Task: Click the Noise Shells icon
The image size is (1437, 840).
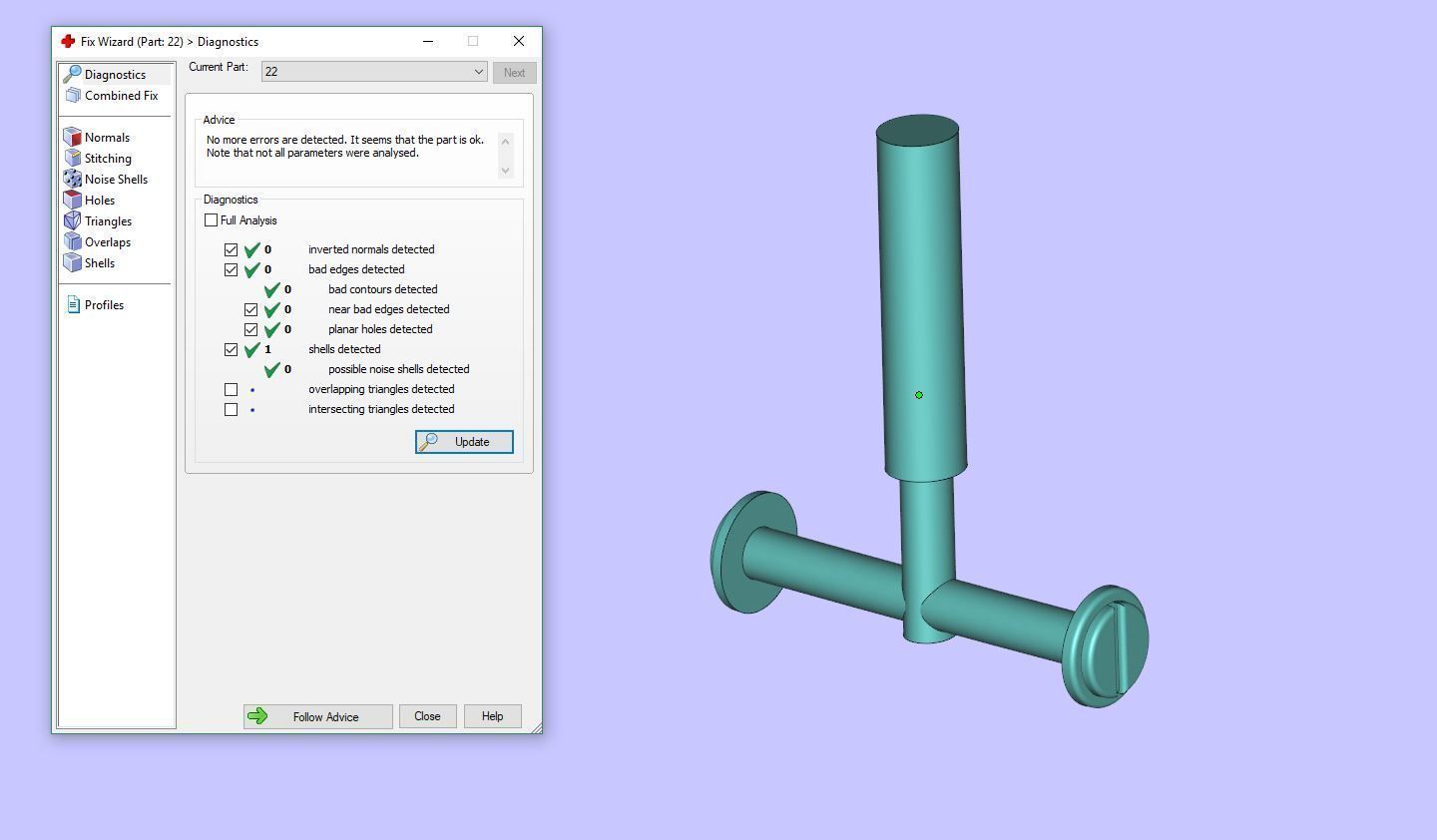Action: (x=72, y=180)
